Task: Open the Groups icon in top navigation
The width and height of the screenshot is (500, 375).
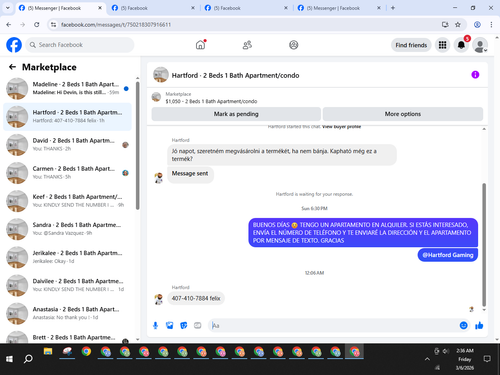Action: (x=293, y=45)
